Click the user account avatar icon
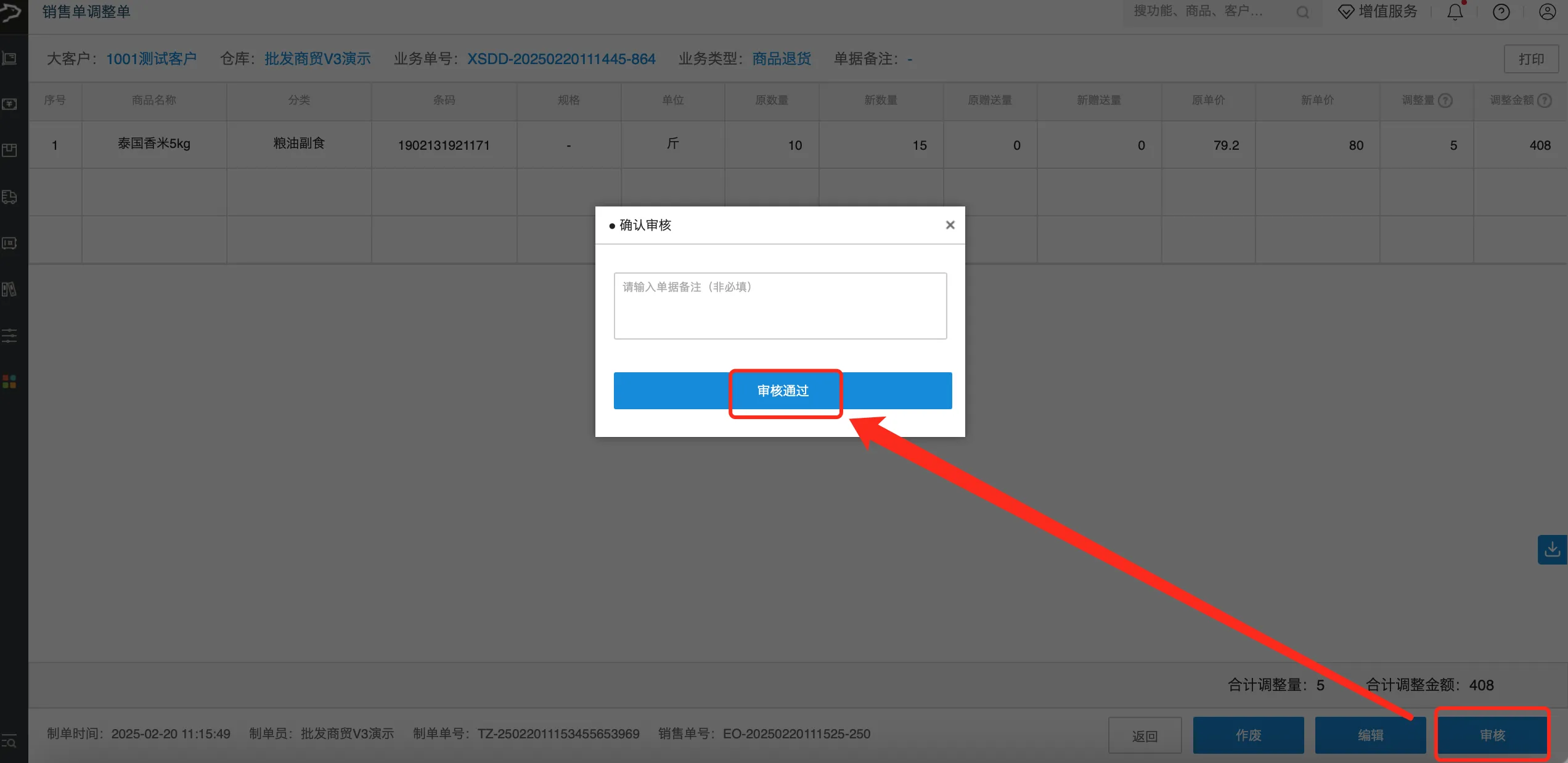The width and height of the screenshot is (1568, 763). click(1547, 12)
